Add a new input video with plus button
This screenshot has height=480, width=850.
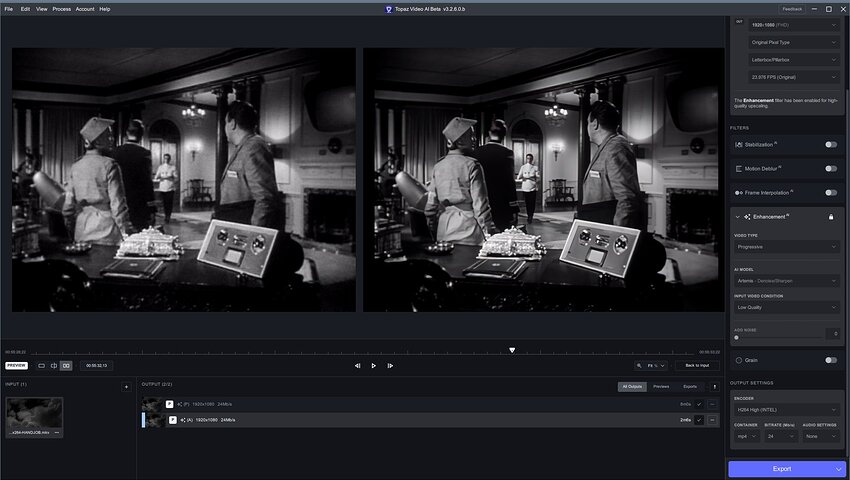pos(126,387)
